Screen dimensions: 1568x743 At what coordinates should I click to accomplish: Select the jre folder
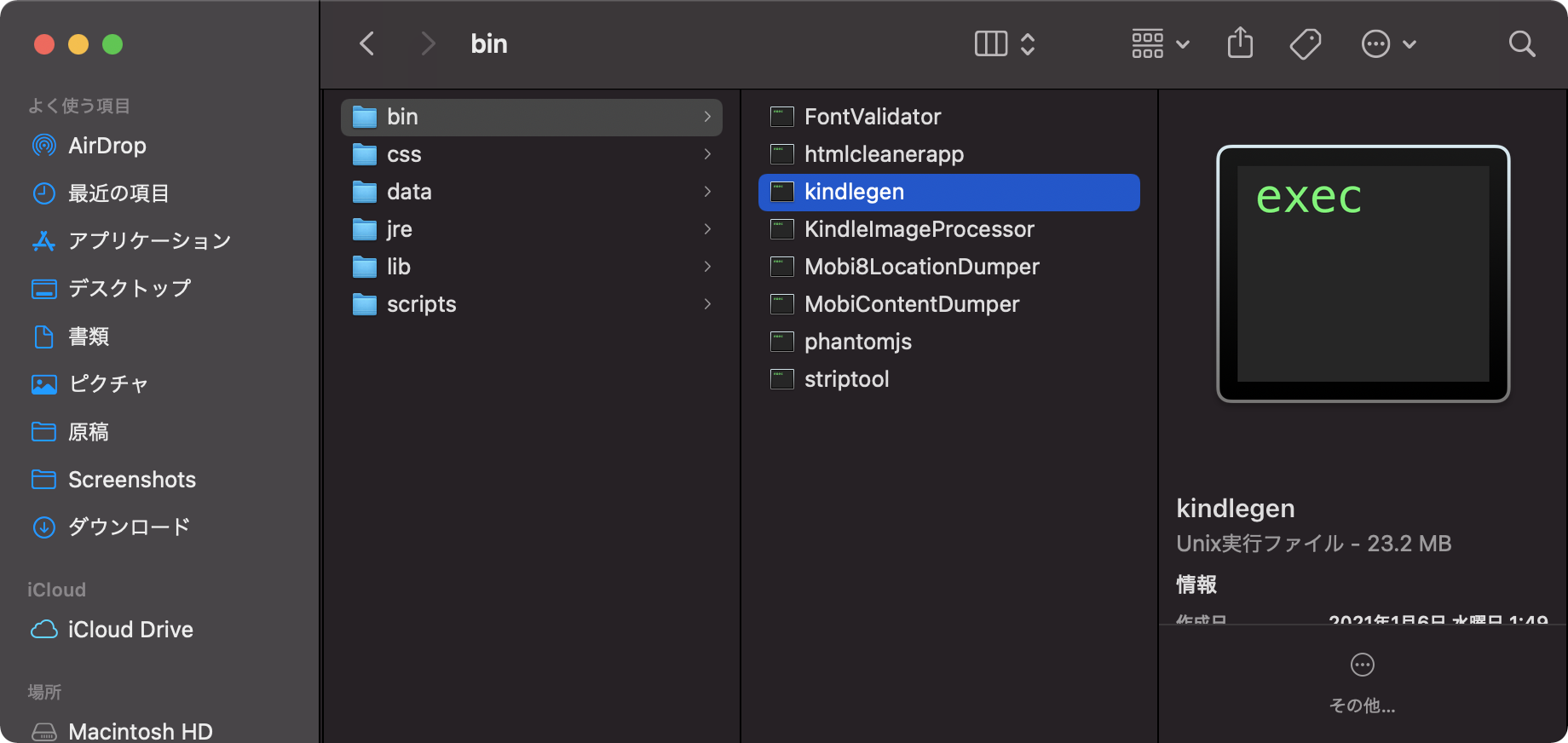point(399,229)
